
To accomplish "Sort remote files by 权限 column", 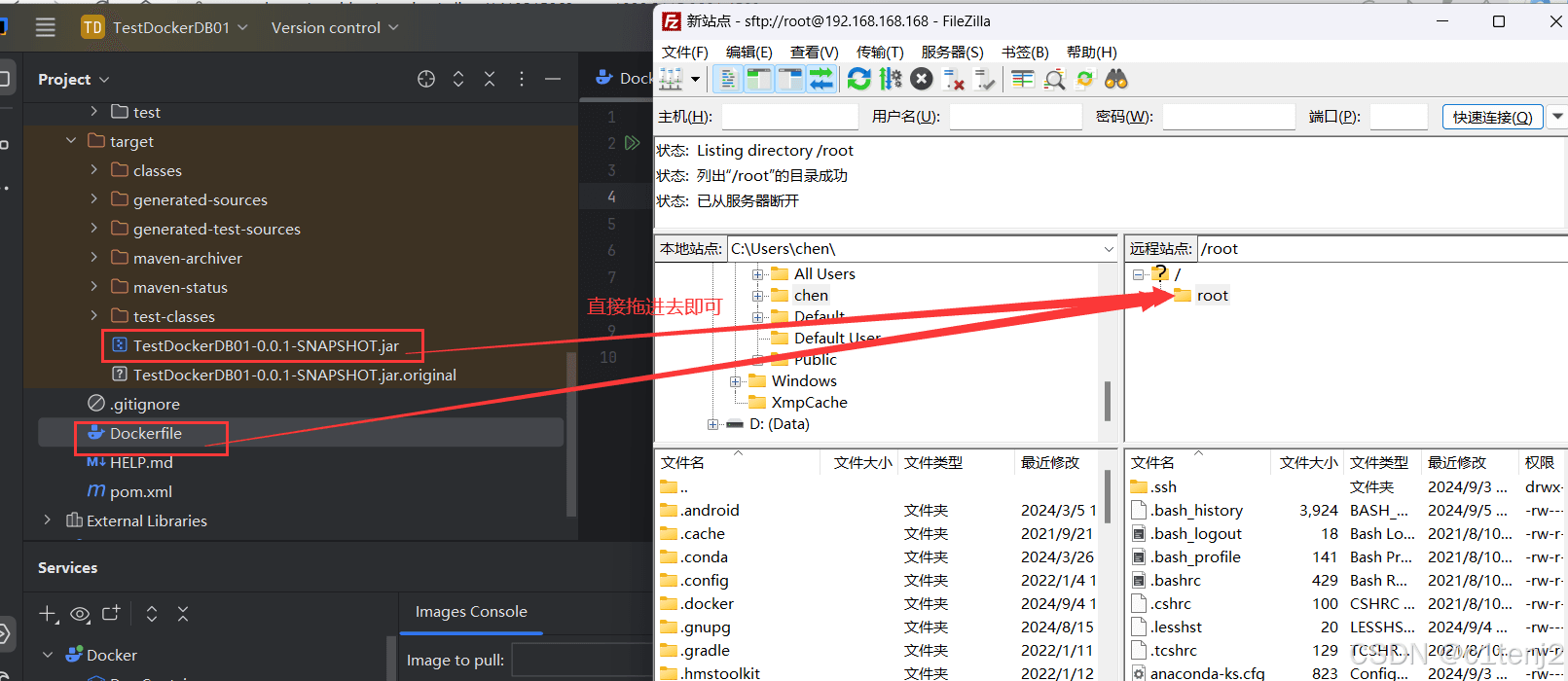I will point(1542,462).
